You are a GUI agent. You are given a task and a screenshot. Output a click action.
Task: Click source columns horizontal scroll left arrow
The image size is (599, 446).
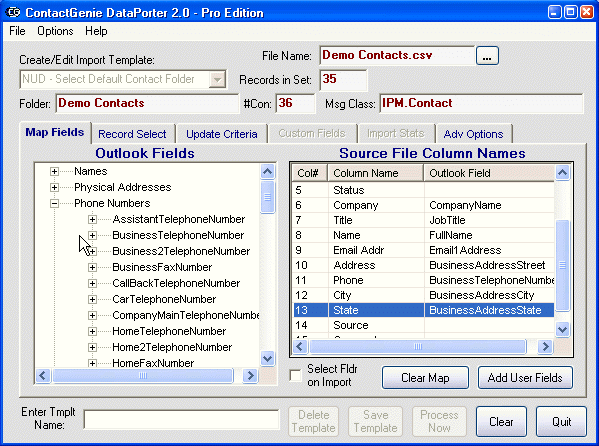point(300,347)
